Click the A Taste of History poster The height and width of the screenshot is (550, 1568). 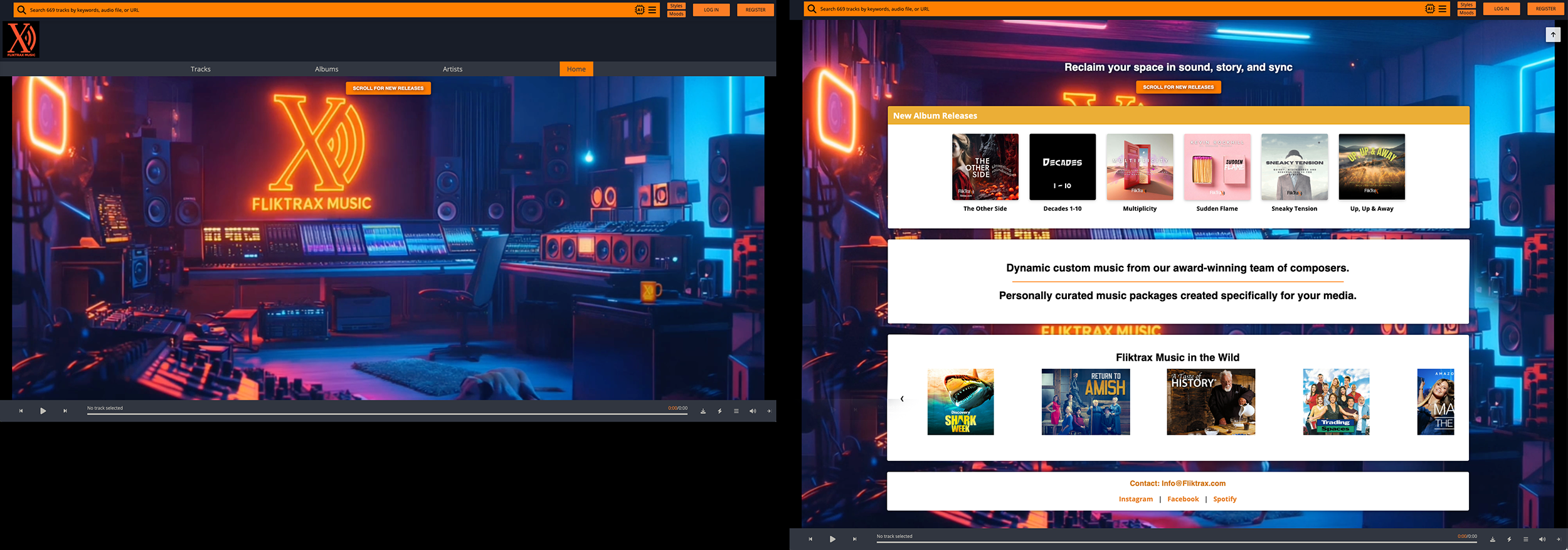[1211, 402]
